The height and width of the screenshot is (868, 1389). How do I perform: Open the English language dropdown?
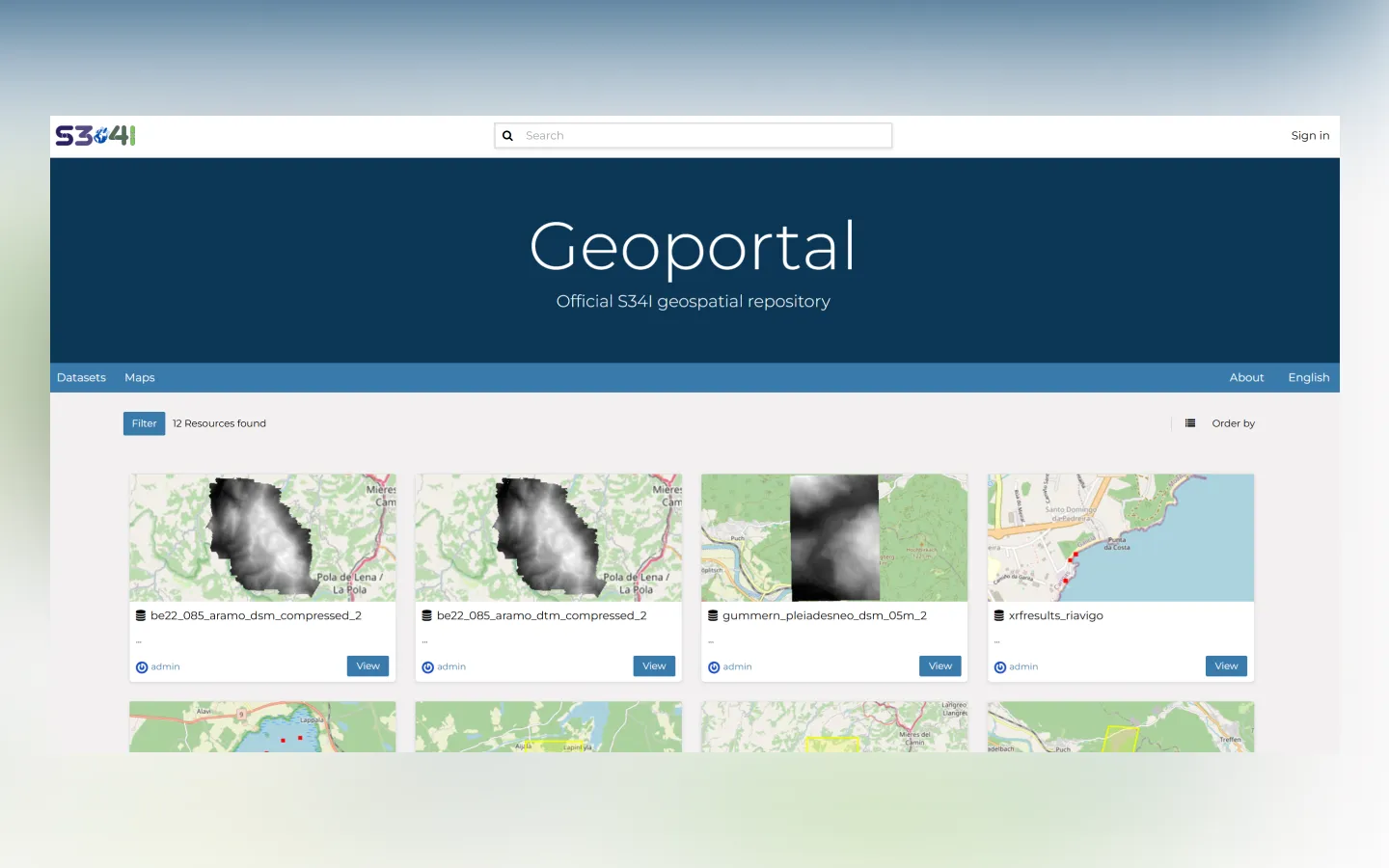(1309, 377)
